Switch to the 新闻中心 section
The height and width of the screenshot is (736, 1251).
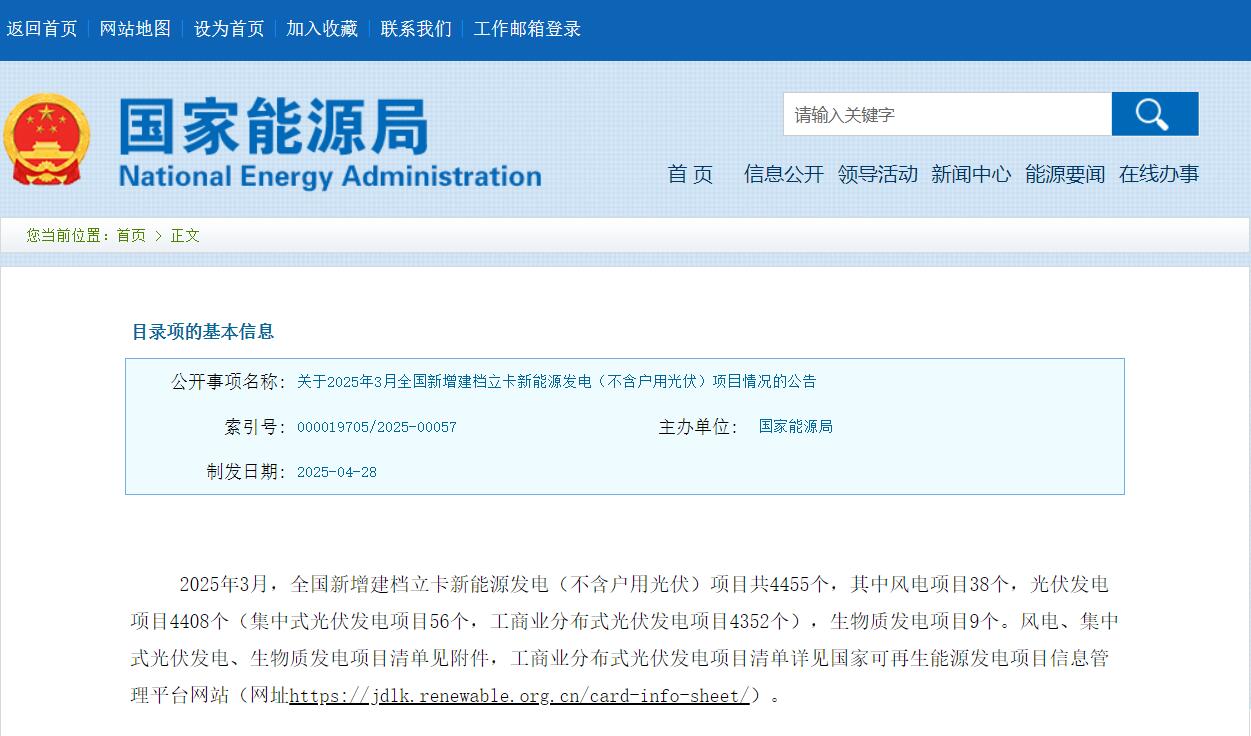tap(971, 174)
